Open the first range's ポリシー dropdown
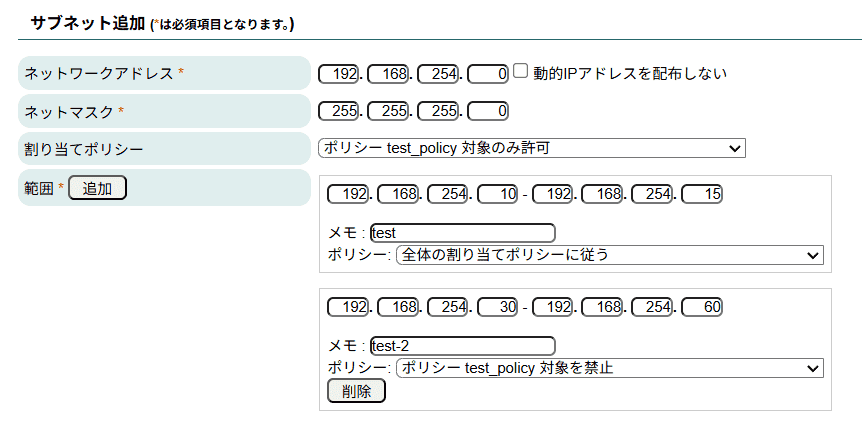Viewport: 862px width, 427px height. pos(610,255)
